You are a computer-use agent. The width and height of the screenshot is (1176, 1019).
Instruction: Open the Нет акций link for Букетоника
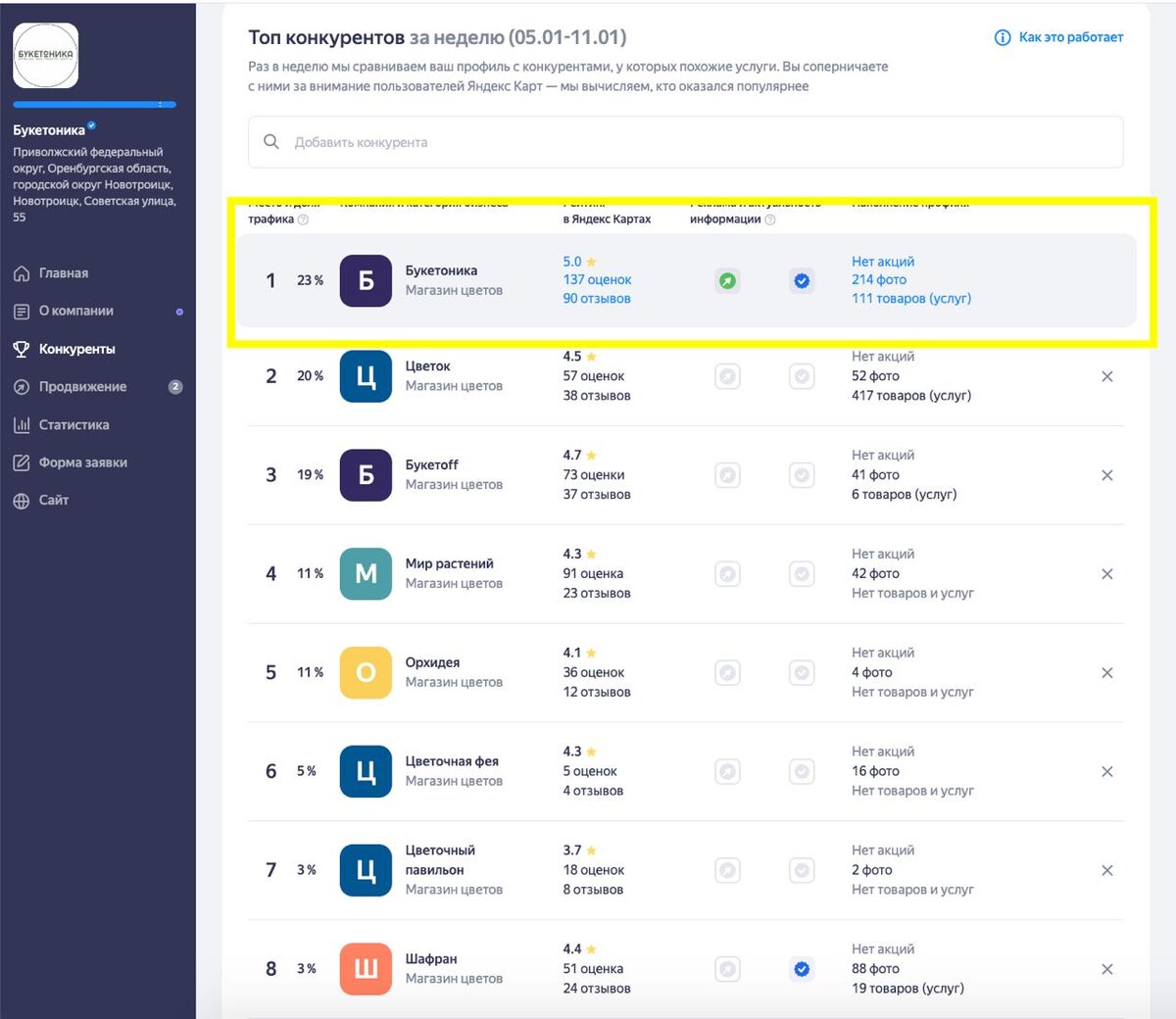pos(883,262)
